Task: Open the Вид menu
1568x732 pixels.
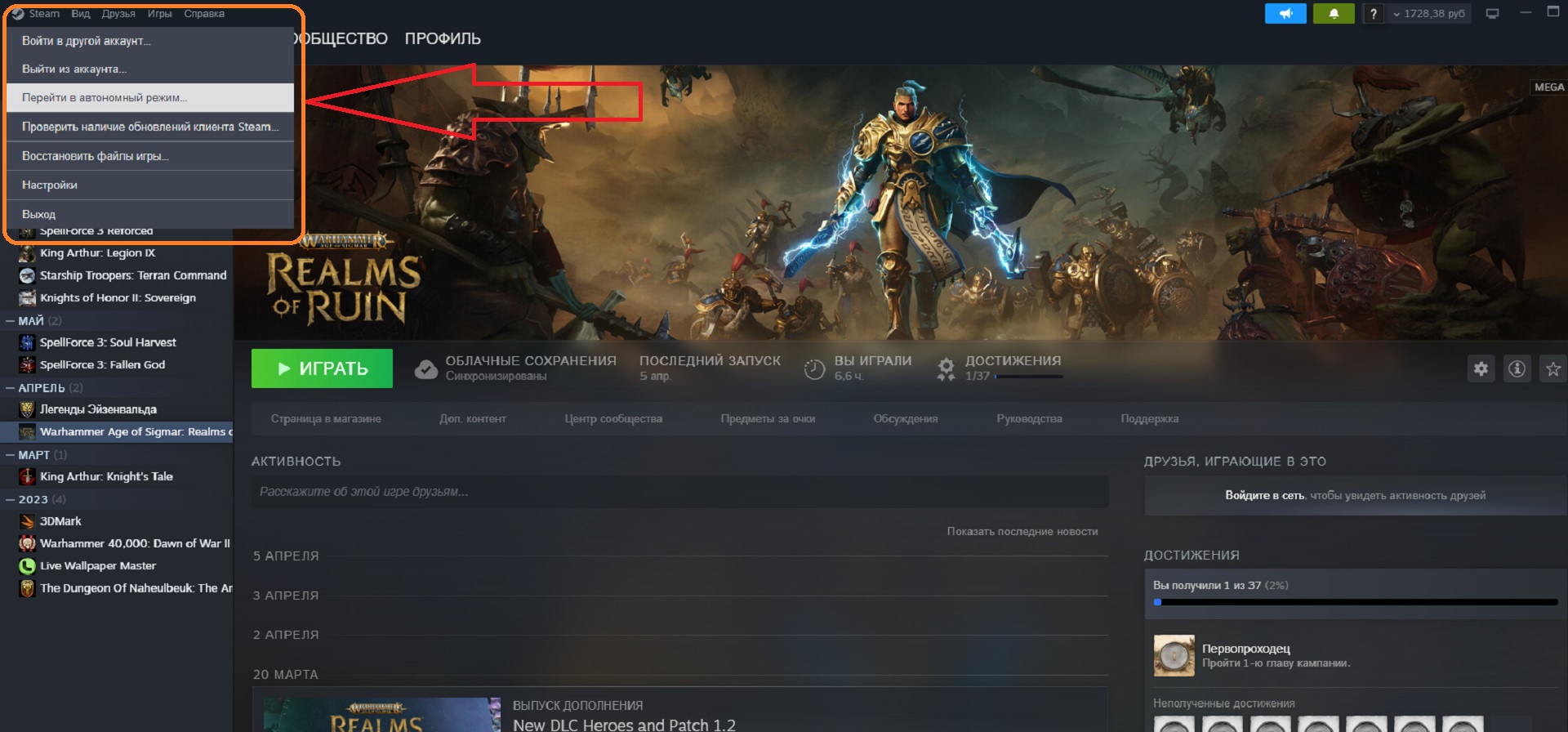Action: click(81, 14)
